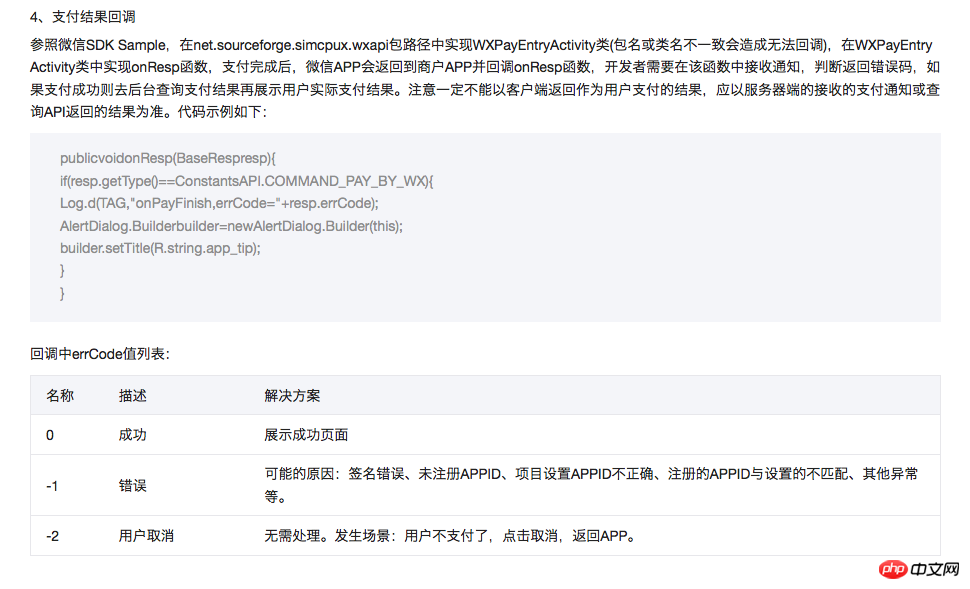Click the paragraph starting '参照微信SDK Sample'
This screenshot has height=589, width=970.
click(x=485, y=79)
